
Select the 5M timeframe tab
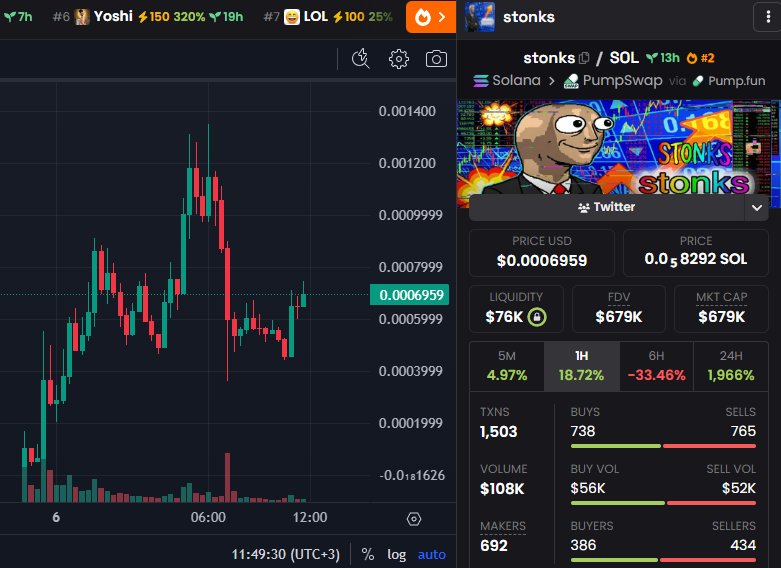pyautogui.click(x=507, y=366)
